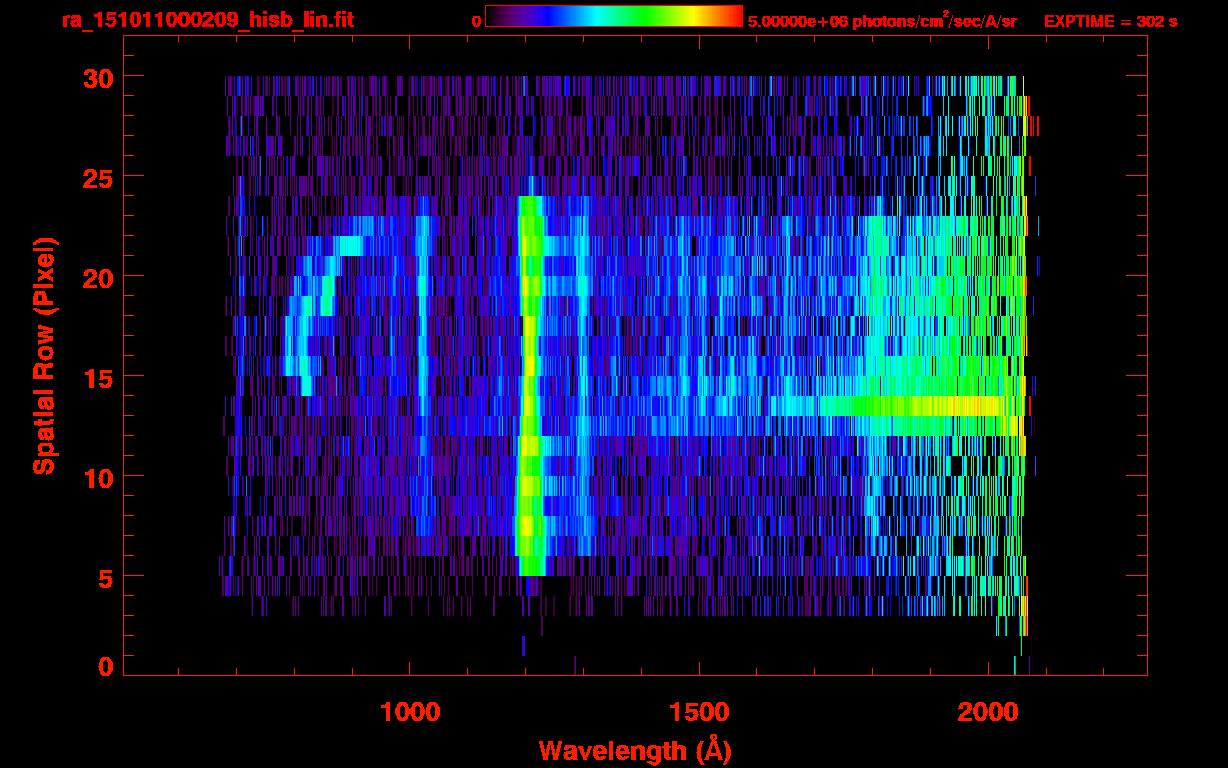Click the bright yellow-green vertical emission line near 1200 Å
1228x768 pixels.
point(530,385)
